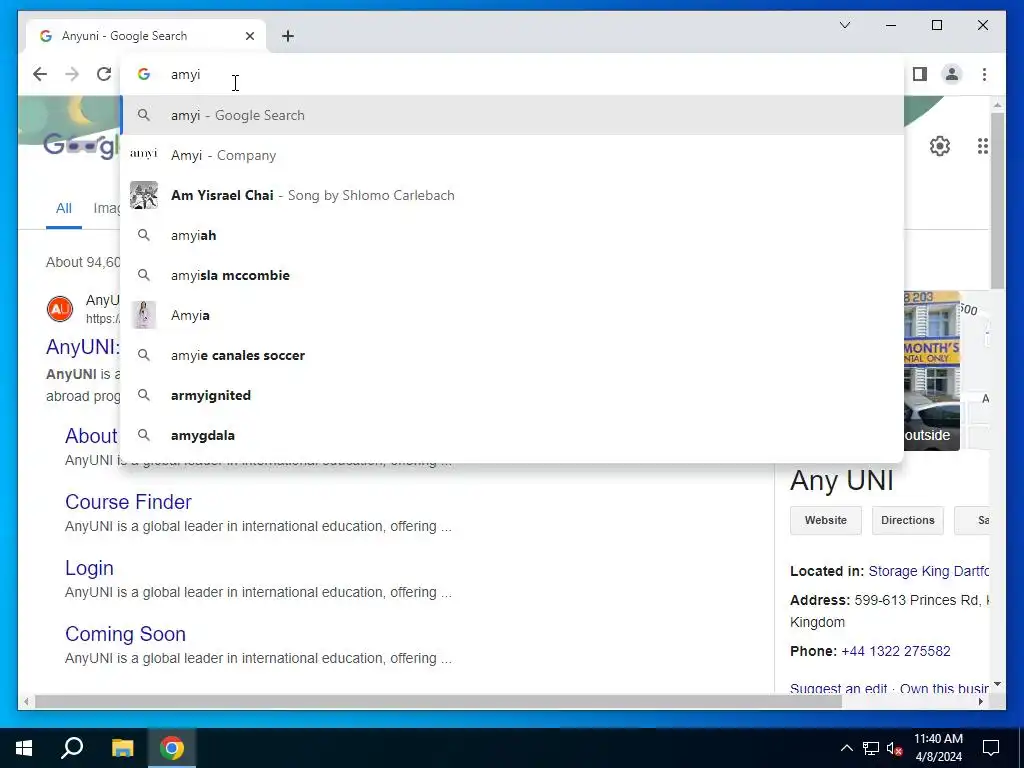Screen dimensions: 1024x768
Task: Select the 'amygdala' suggestion
Action: [513, 435]
